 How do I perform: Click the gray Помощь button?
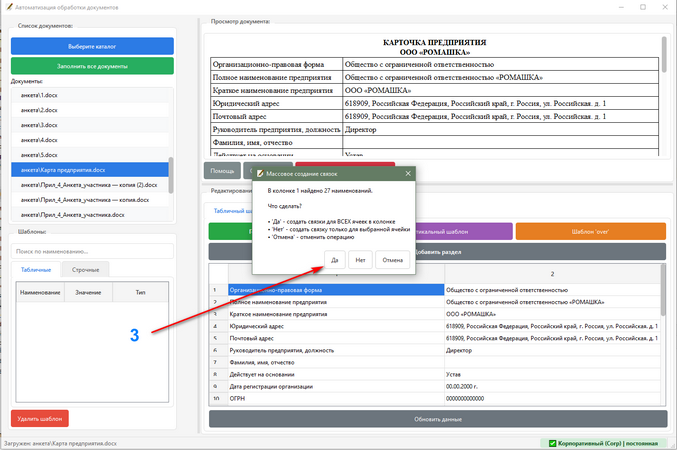(222, 171)
